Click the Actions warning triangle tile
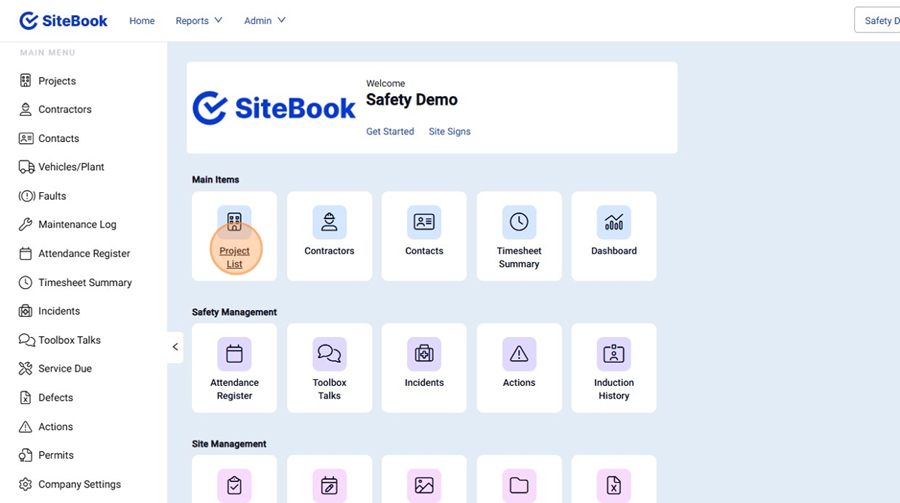The image size is (900, 503). 519,353
